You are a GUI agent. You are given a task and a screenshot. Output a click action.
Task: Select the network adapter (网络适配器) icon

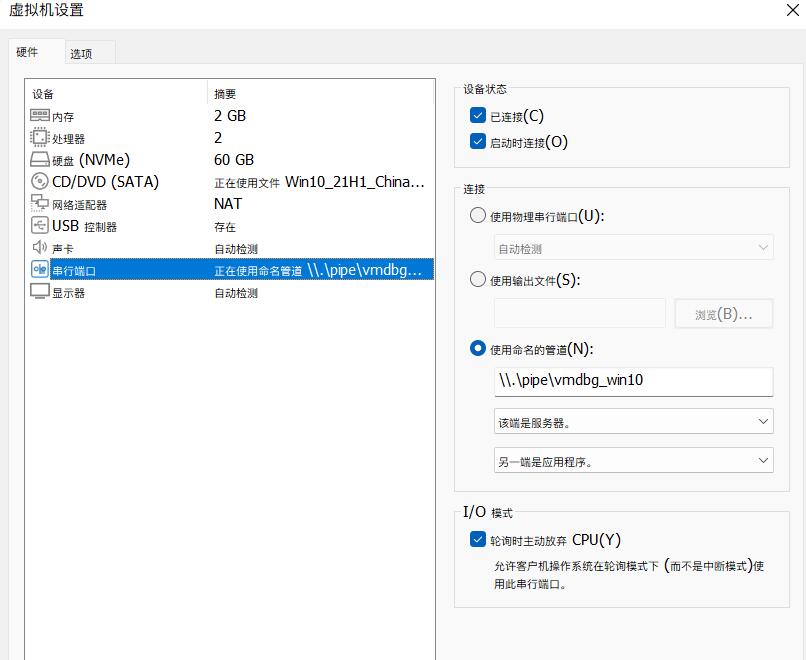pos(40,203)
